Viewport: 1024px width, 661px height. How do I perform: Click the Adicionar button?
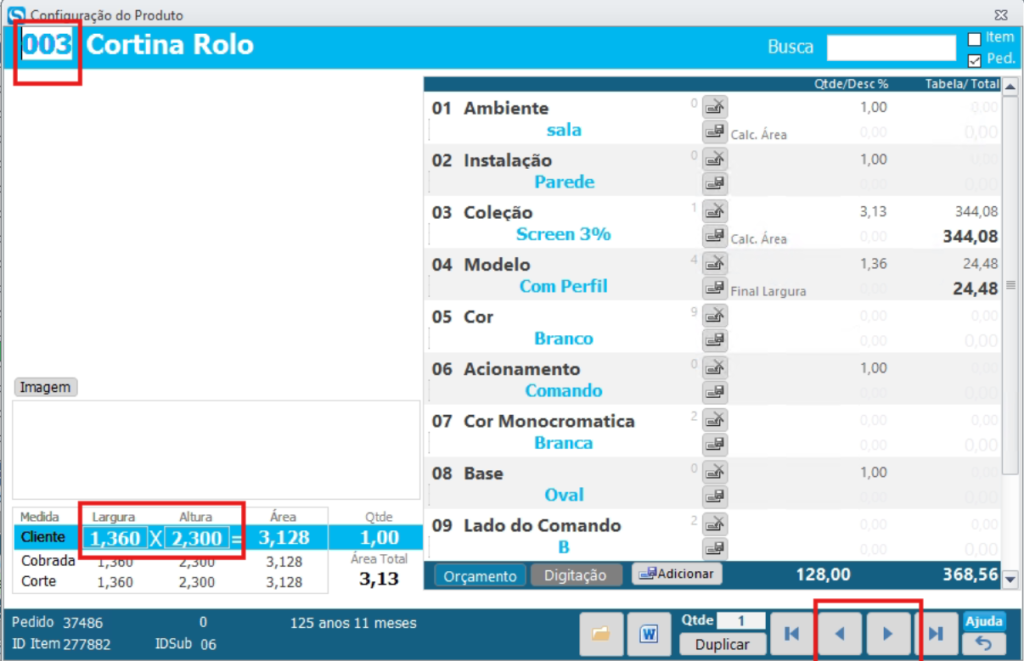coord(677,574)
